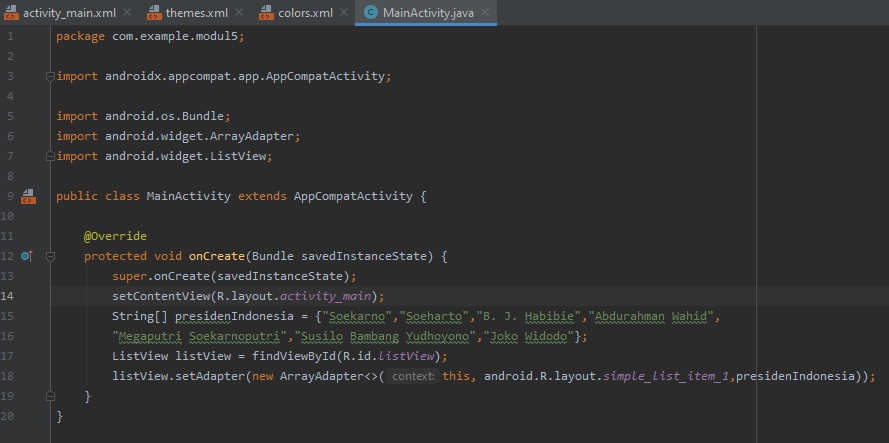Click the "B. J. Habibie" string

[530, 316]
